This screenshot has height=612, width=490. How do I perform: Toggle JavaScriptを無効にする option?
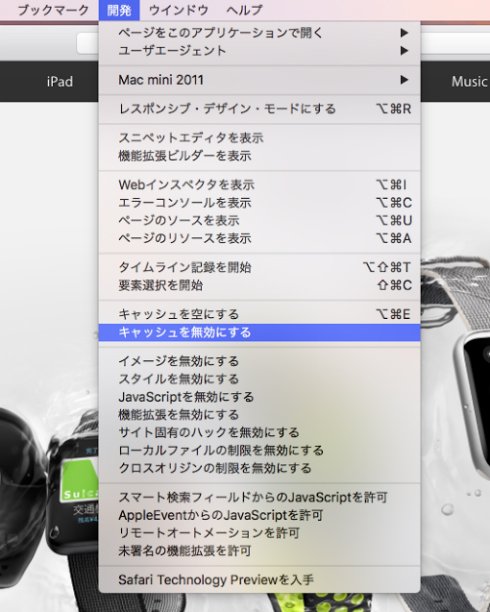(260, 397)
